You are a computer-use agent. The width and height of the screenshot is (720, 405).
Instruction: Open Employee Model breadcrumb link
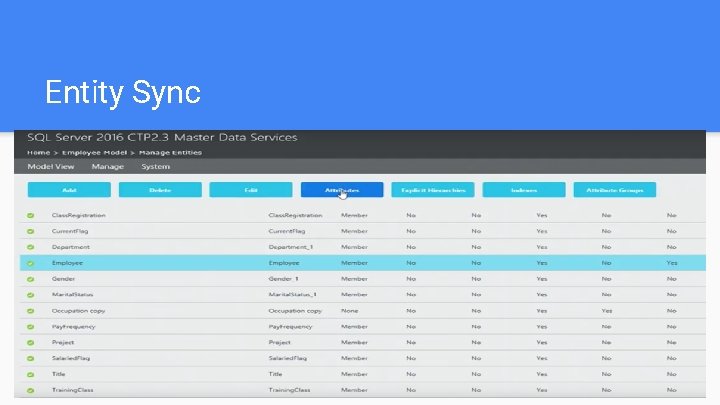point(94,152)
